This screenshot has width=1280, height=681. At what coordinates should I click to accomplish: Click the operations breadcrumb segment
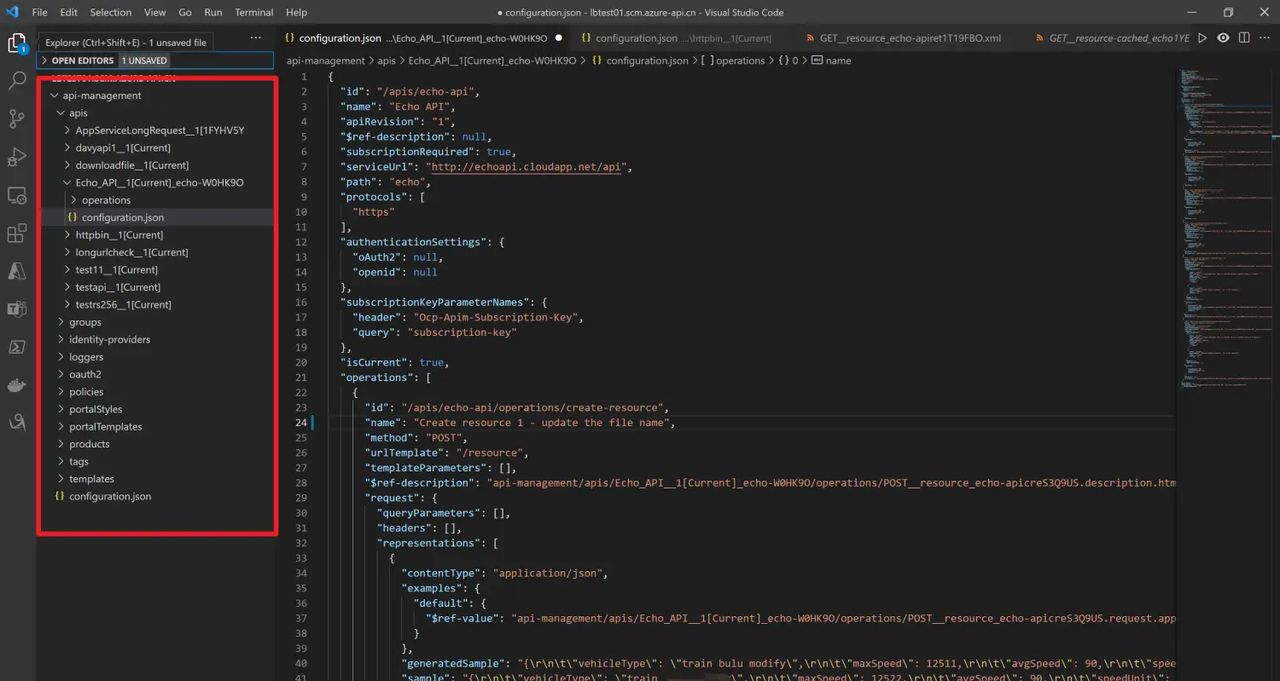pyautogui.click(x=739, y=60)
